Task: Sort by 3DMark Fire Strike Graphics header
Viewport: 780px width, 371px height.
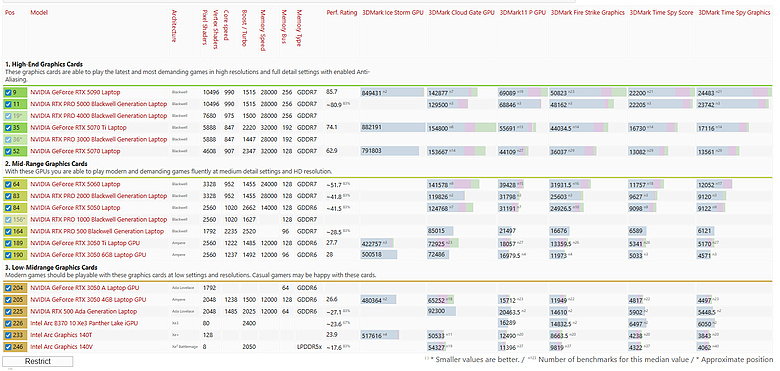Action: [x=587, y=12]
